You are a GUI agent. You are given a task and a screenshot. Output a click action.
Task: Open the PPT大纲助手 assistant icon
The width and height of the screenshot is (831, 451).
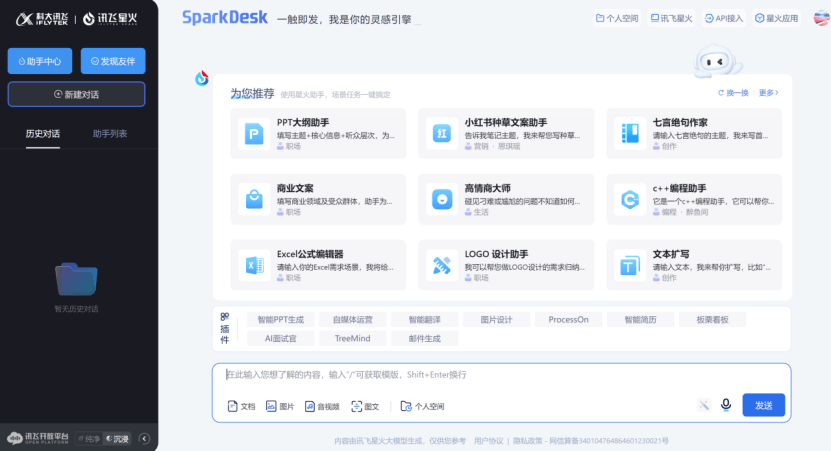[x=254, y=134]
